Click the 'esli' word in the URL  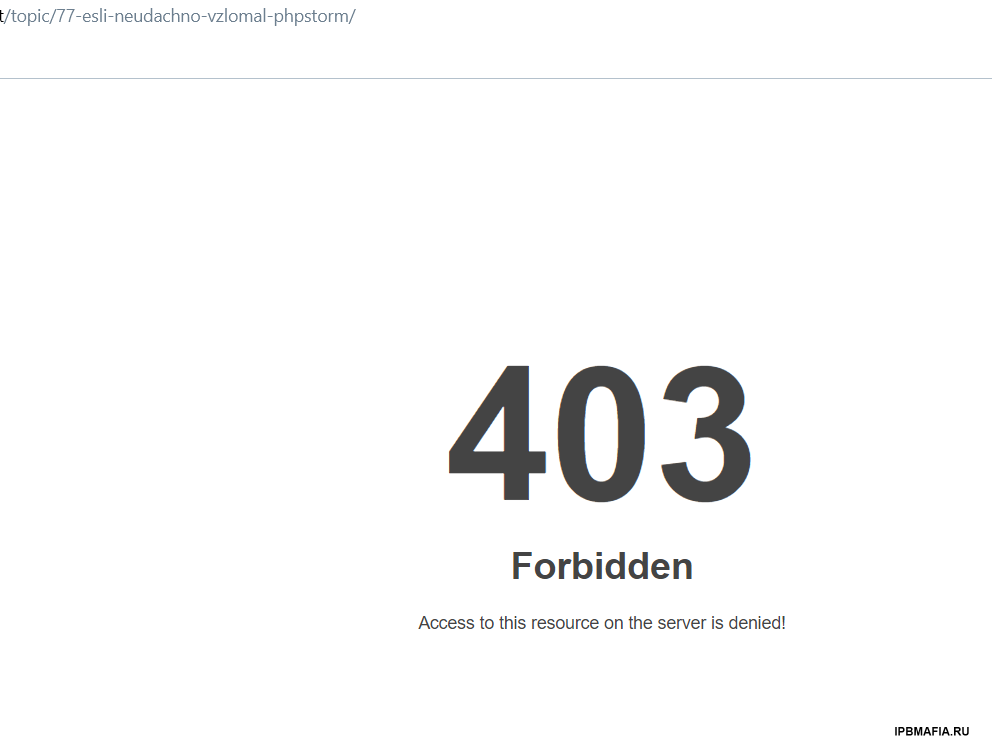[x=95, y=16]
